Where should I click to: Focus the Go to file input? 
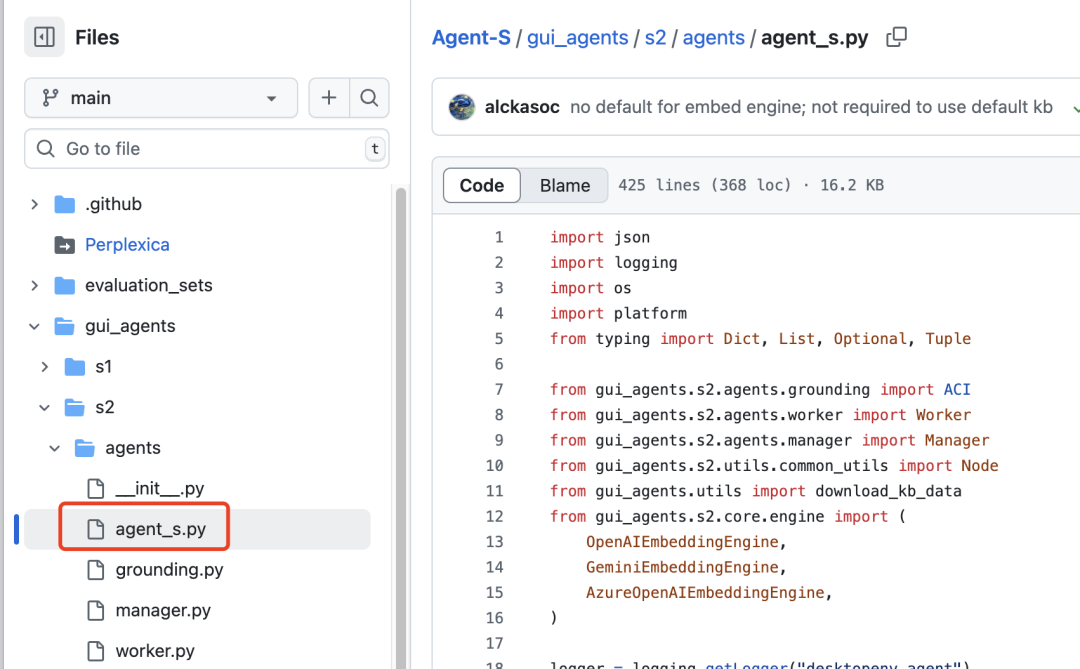(x=207, y=149)
